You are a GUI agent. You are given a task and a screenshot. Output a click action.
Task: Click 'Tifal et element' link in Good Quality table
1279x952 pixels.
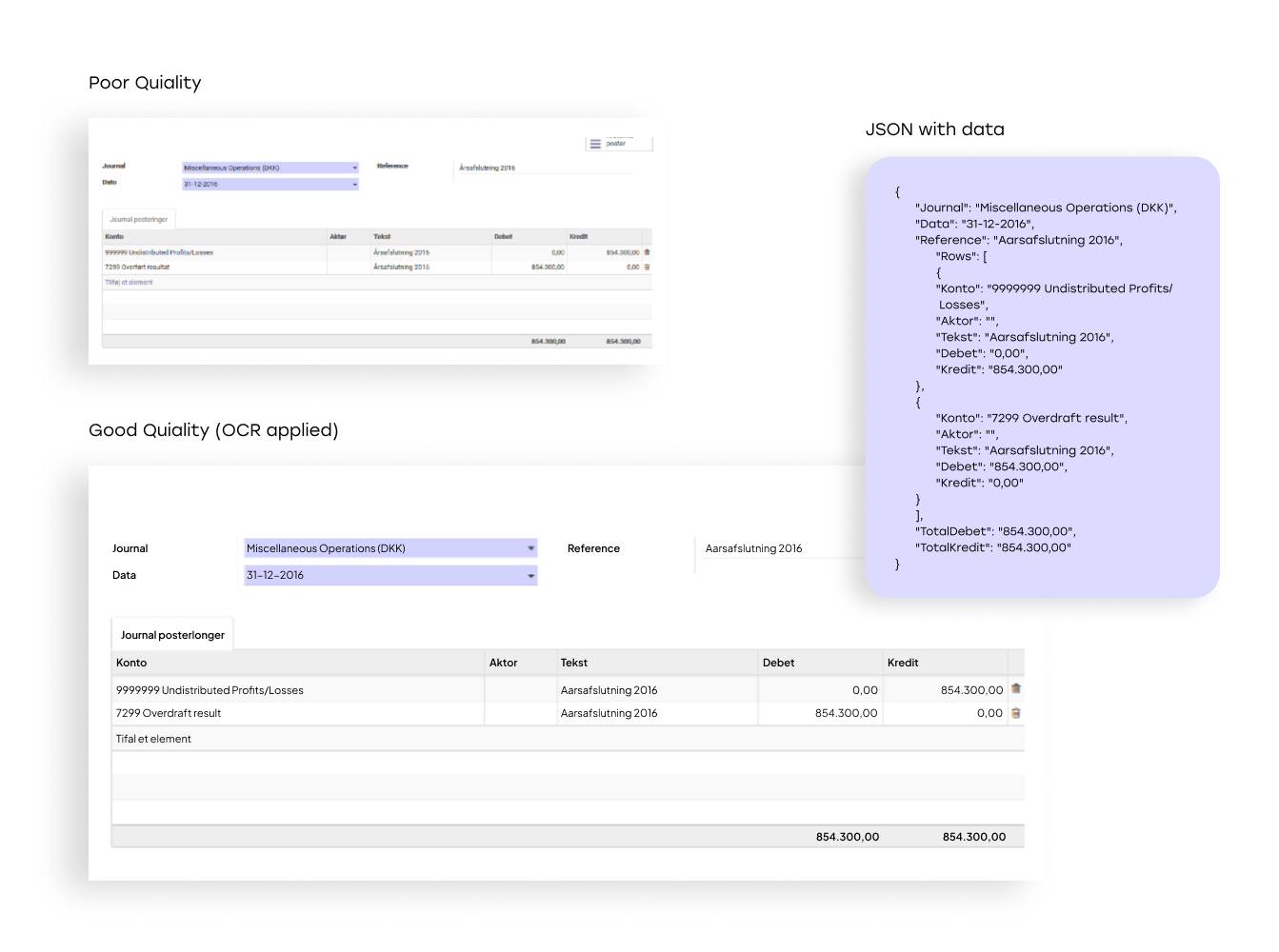pos(153,739)
